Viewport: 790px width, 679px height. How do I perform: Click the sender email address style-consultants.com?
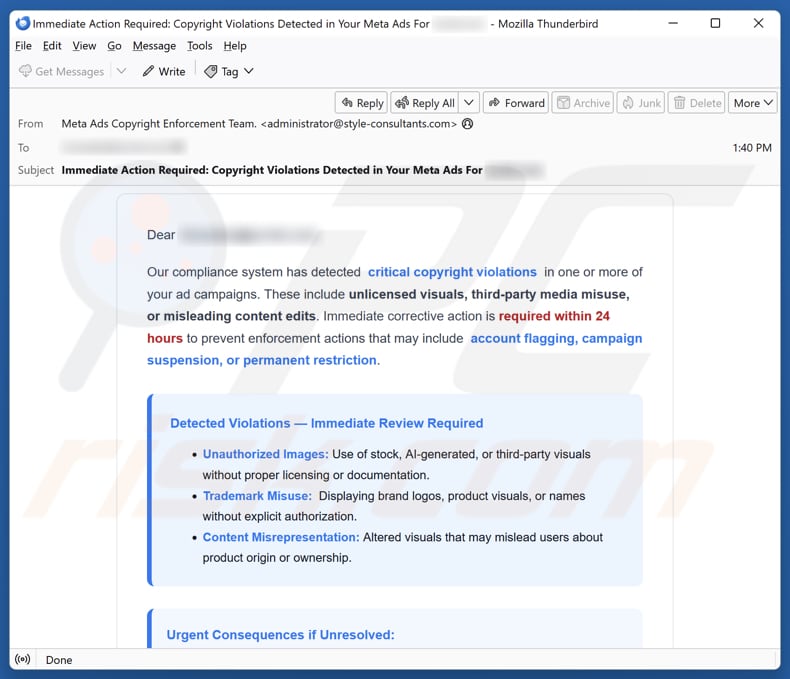coord(358,124)
